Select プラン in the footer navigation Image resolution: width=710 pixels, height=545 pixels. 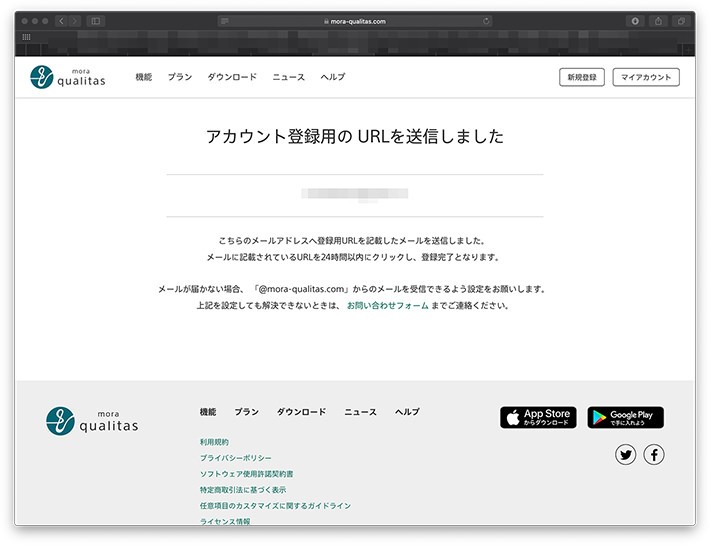[246, 412]
